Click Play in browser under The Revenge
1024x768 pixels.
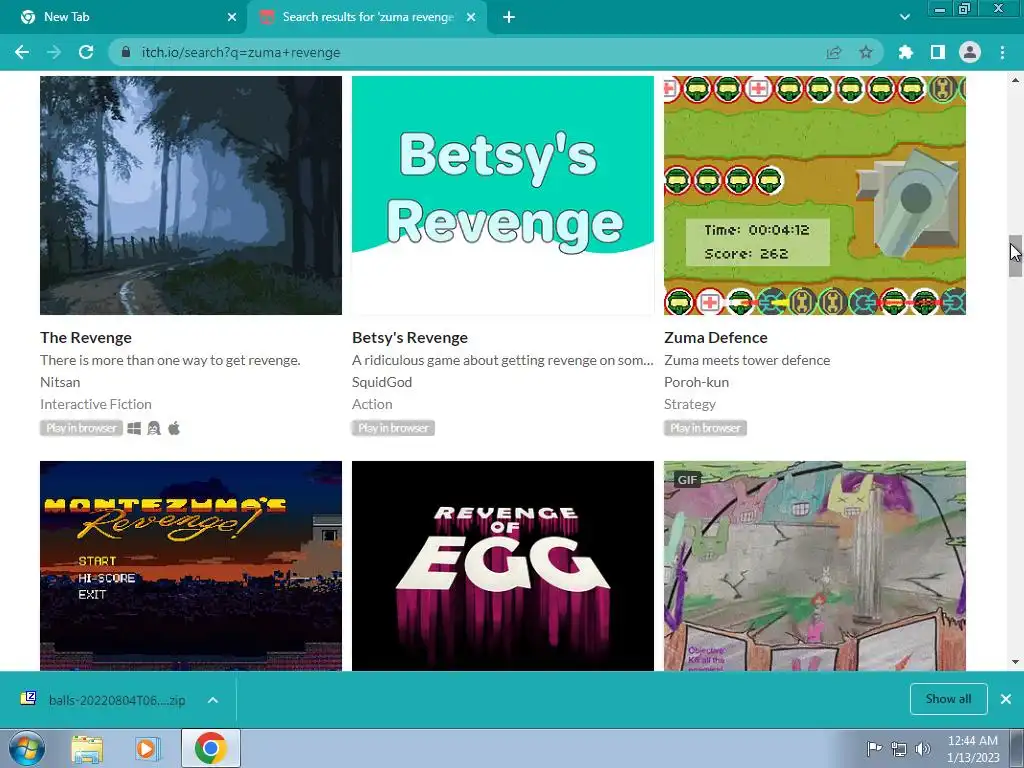pyautogui.click(x=81, y=428)
